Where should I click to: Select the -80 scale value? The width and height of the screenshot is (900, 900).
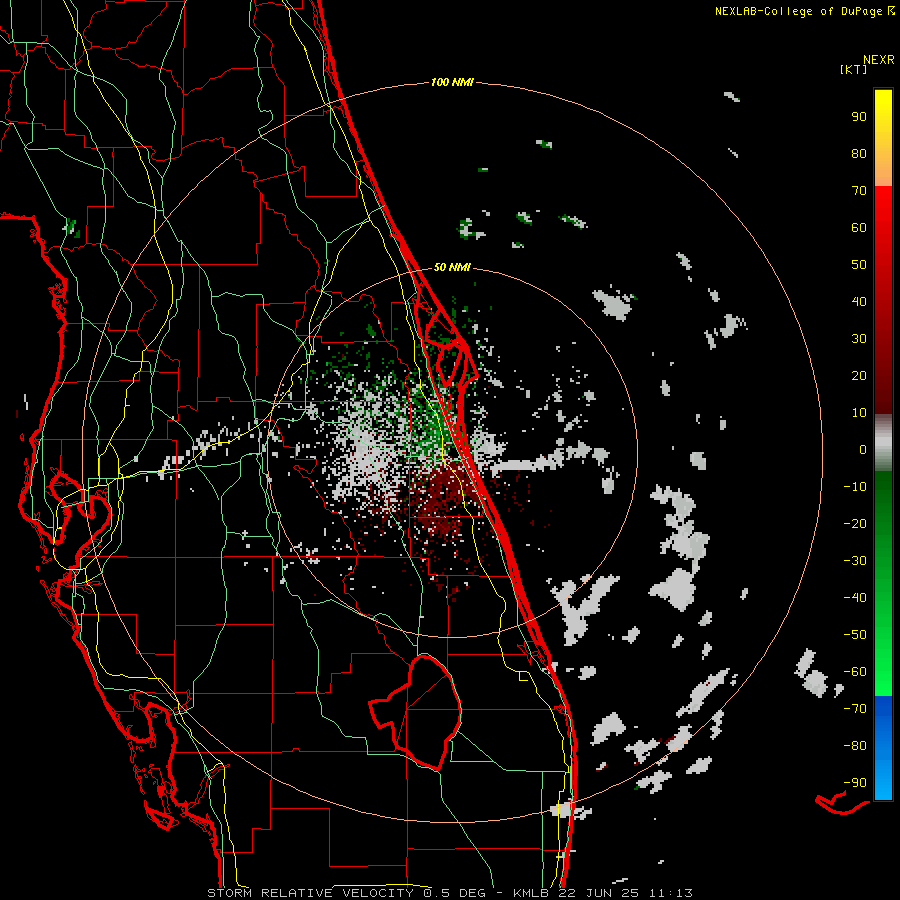point(855,746)
